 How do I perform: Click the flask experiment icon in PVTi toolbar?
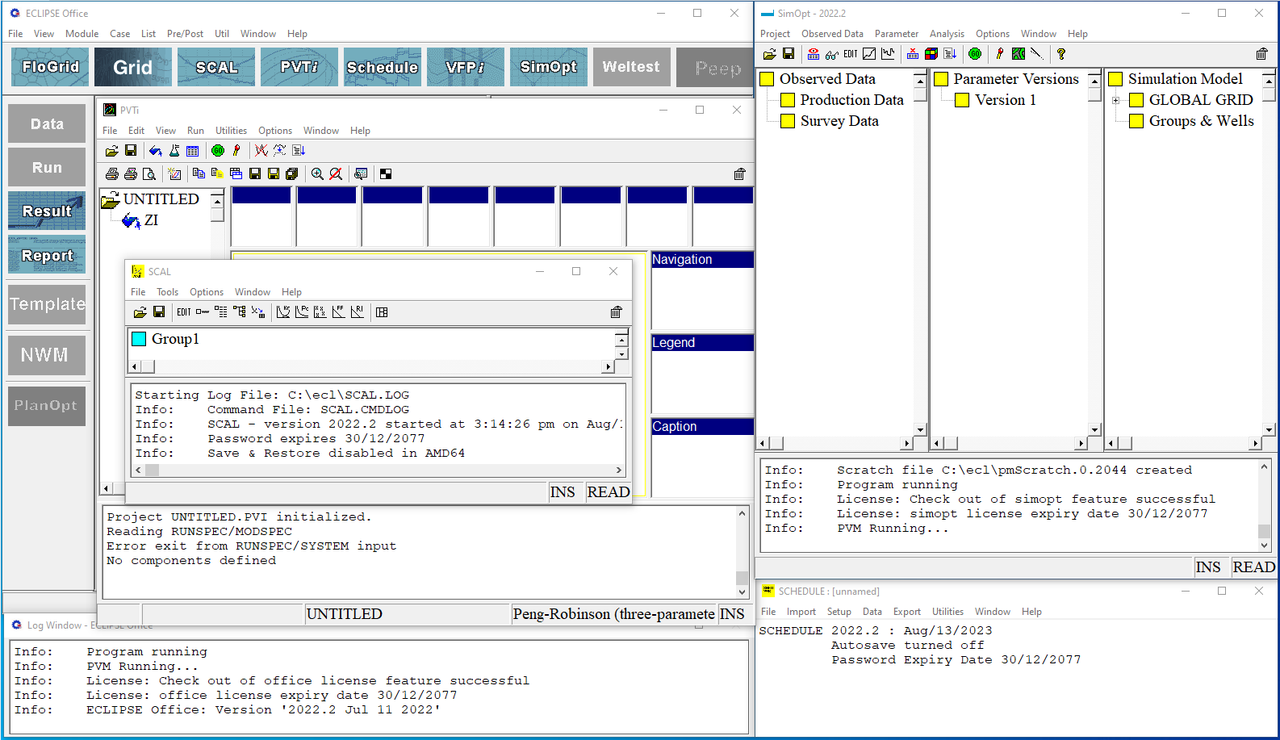pyautogui.click(x=174, y=151)
